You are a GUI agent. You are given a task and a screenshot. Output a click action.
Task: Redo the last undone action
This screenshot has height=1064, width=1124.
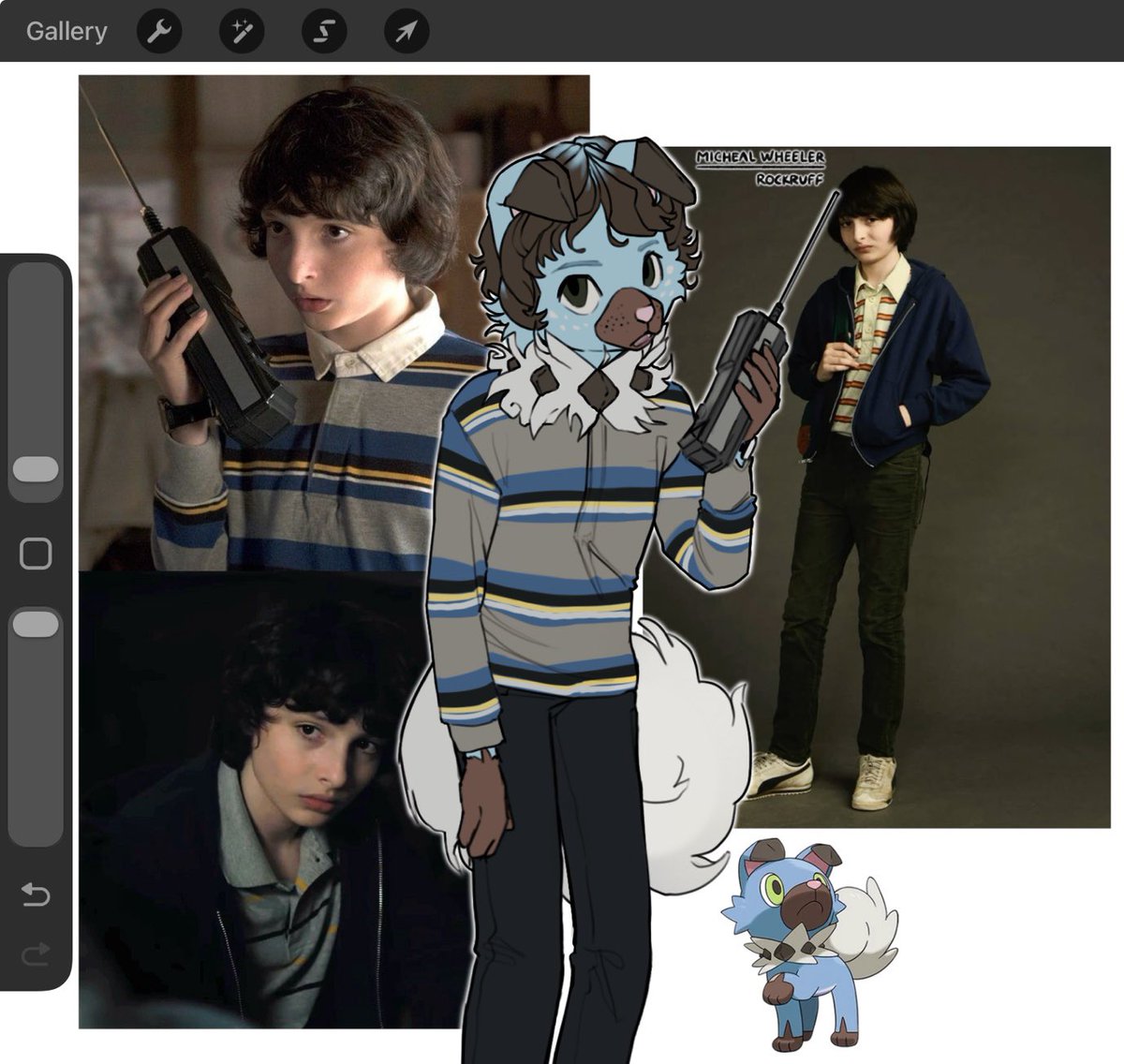click(x=36, y=956)
